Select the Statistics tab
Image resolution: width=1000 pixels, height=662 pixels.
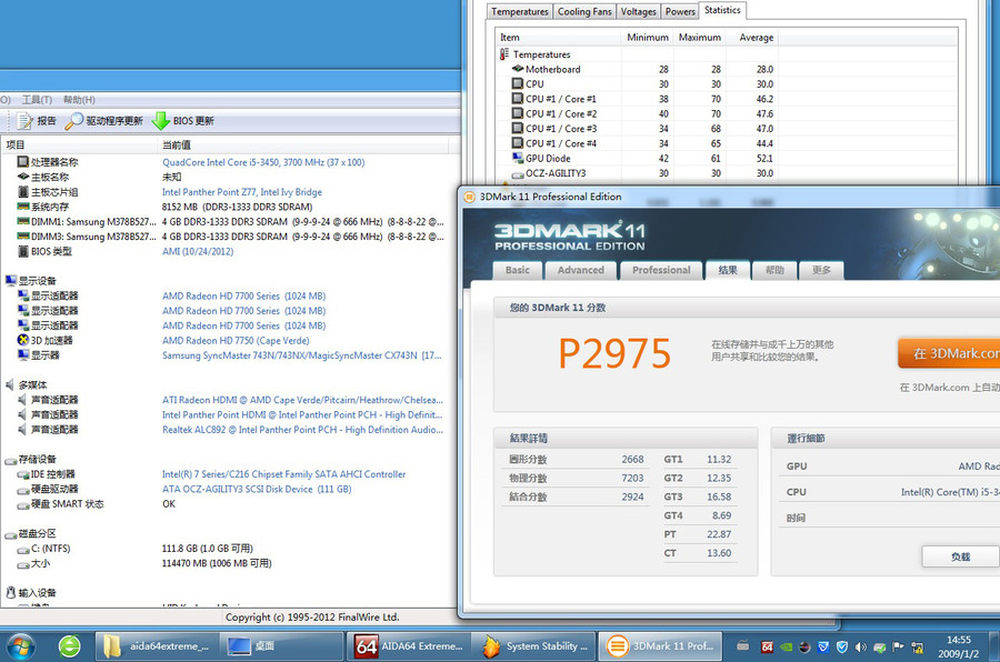(722, 10)
